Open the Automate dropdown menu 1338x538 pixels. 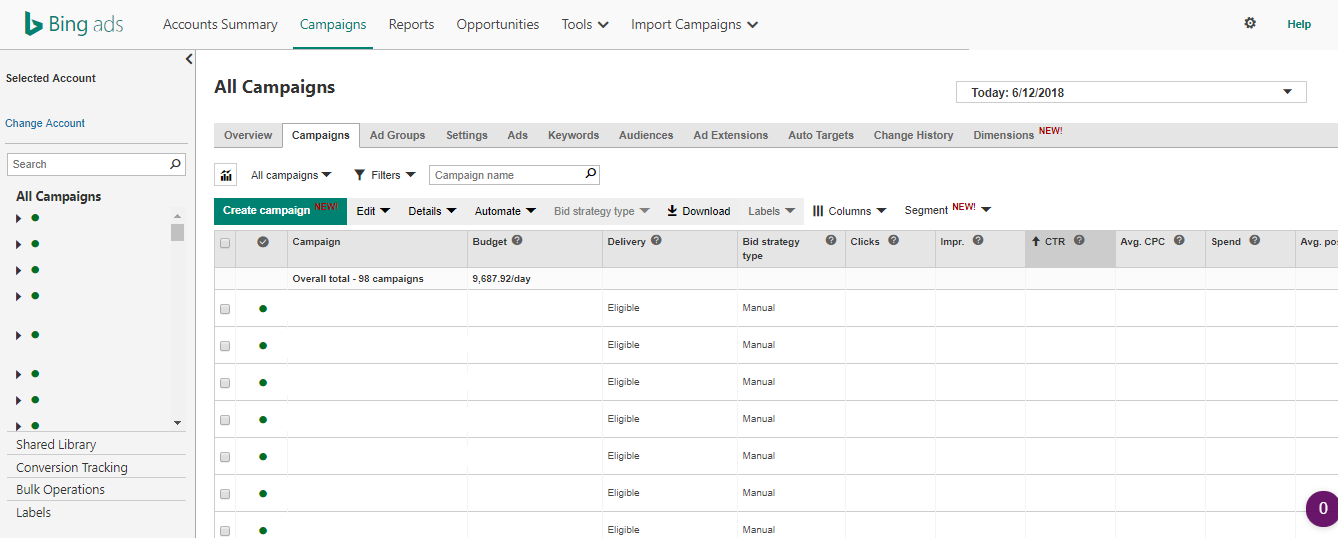(505, 211)
